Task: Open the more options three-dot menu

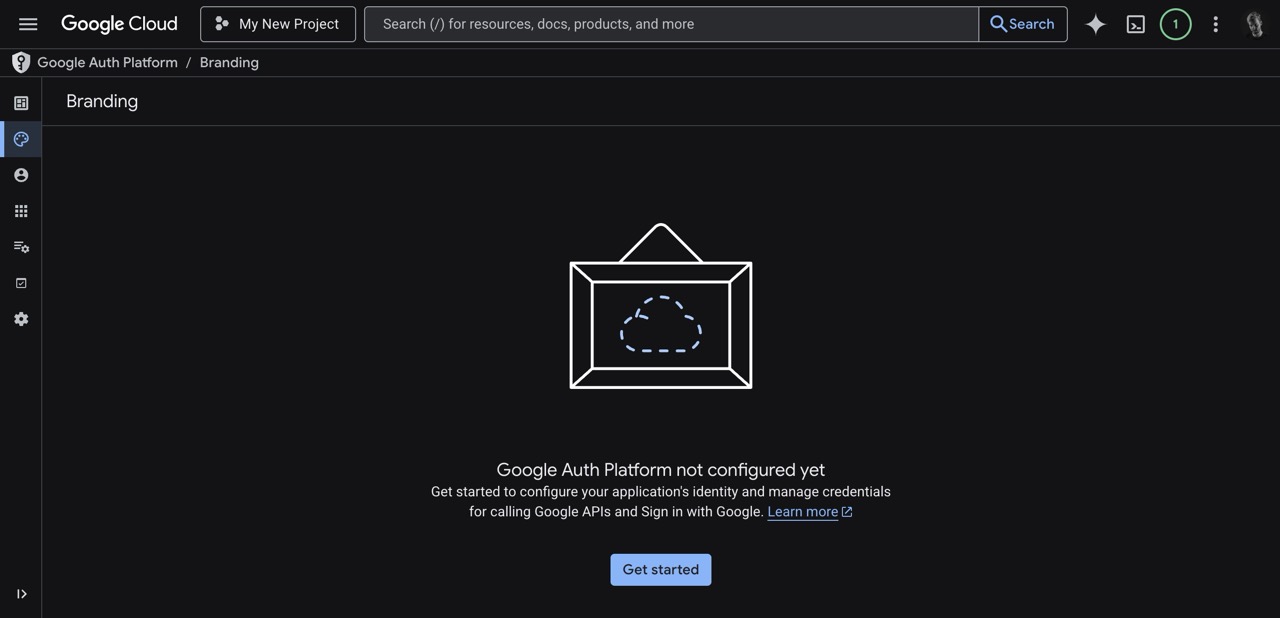Action: (x=1215, y=23)
